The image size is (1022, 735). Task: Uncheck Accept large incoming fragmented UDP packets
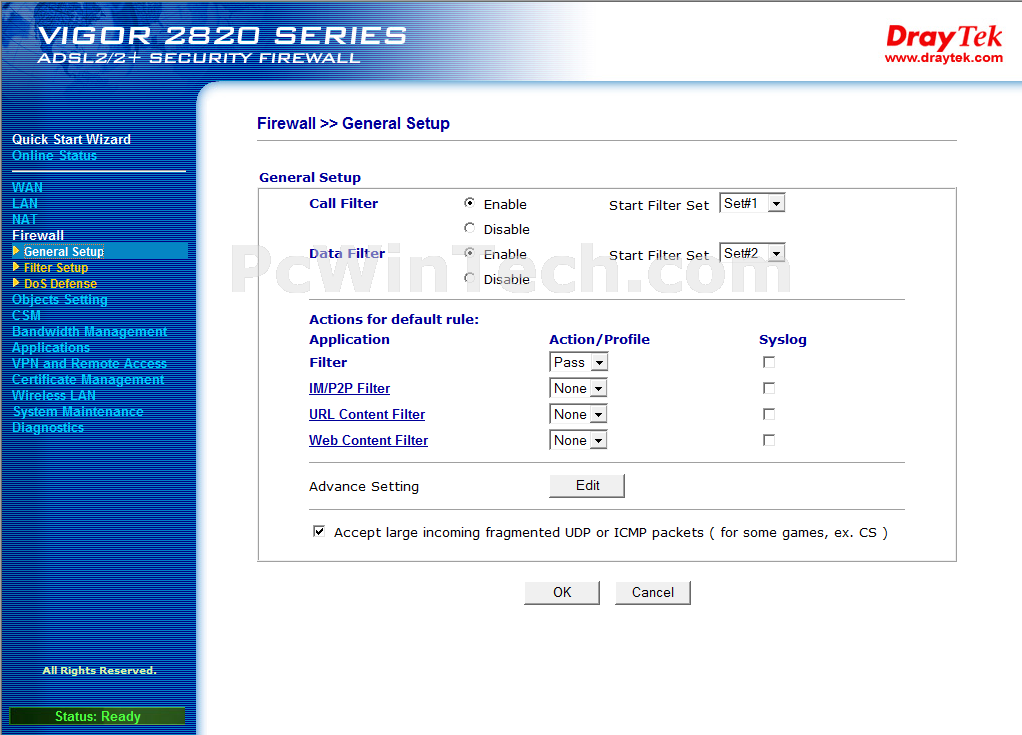pos(319,531)
